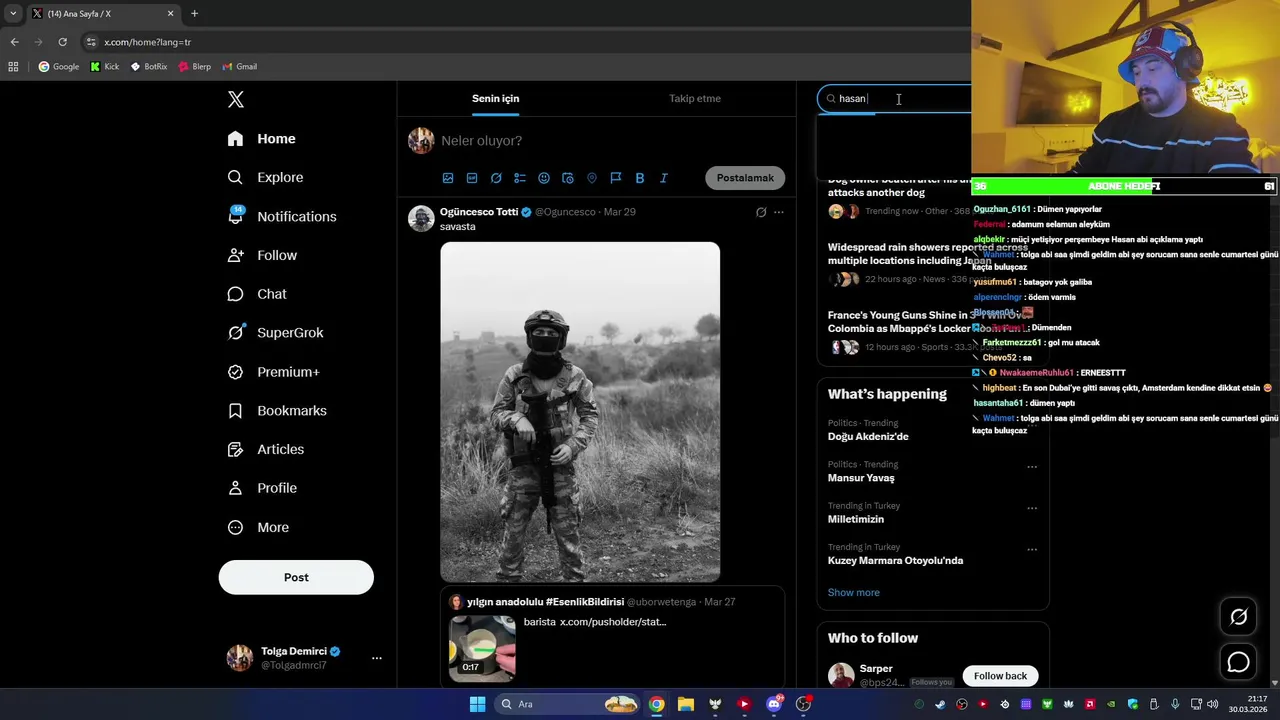Viewport: 1280px width, 720px height.
Task: Close the Ana Sayfa / X tab
Action: tap(170, 14)
